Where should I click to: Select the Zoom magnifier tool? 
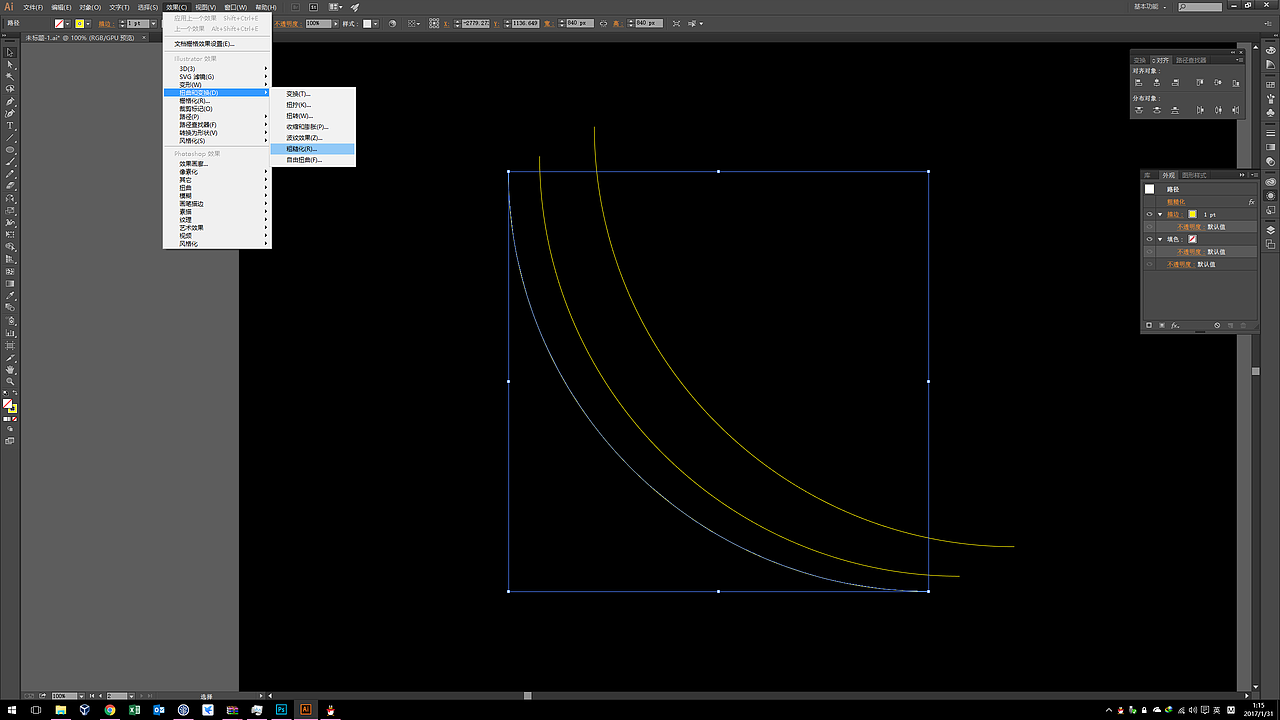(x=10, y=381)
